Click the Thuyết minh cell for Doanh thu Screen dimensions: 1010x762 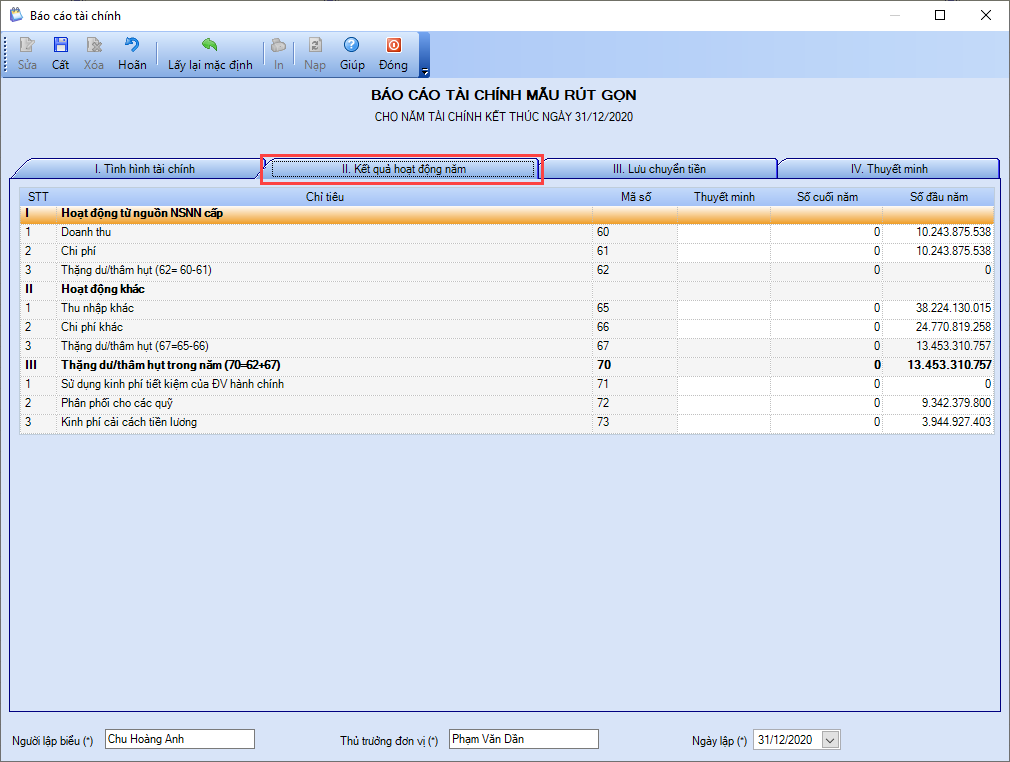point(724,232)
